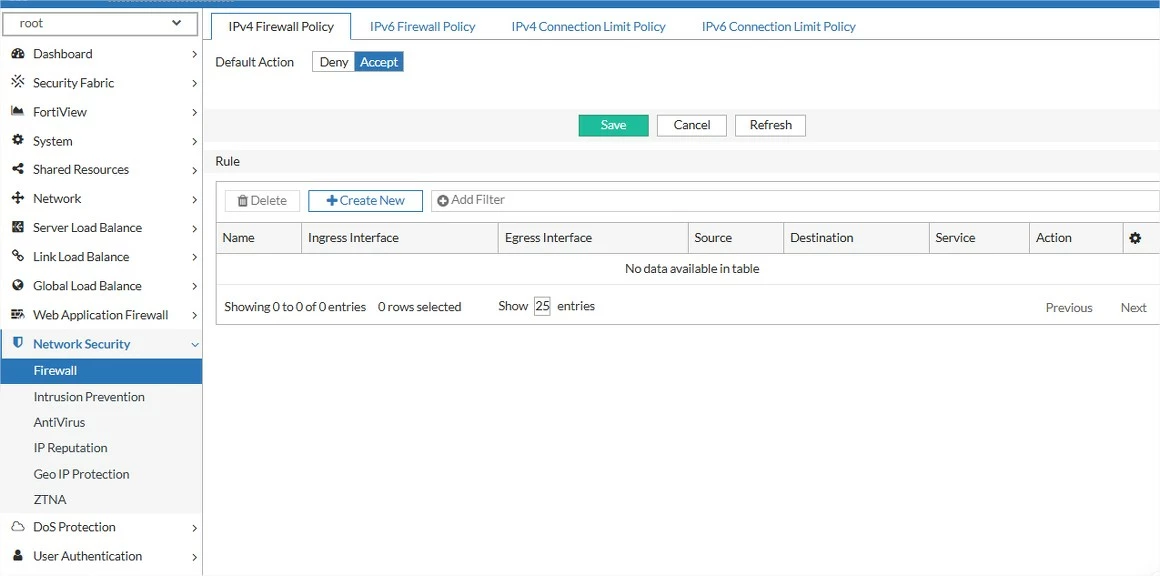Screen dimensions: 1160x576
Task: Expand Shared Resources chevron
Action: 194,170
